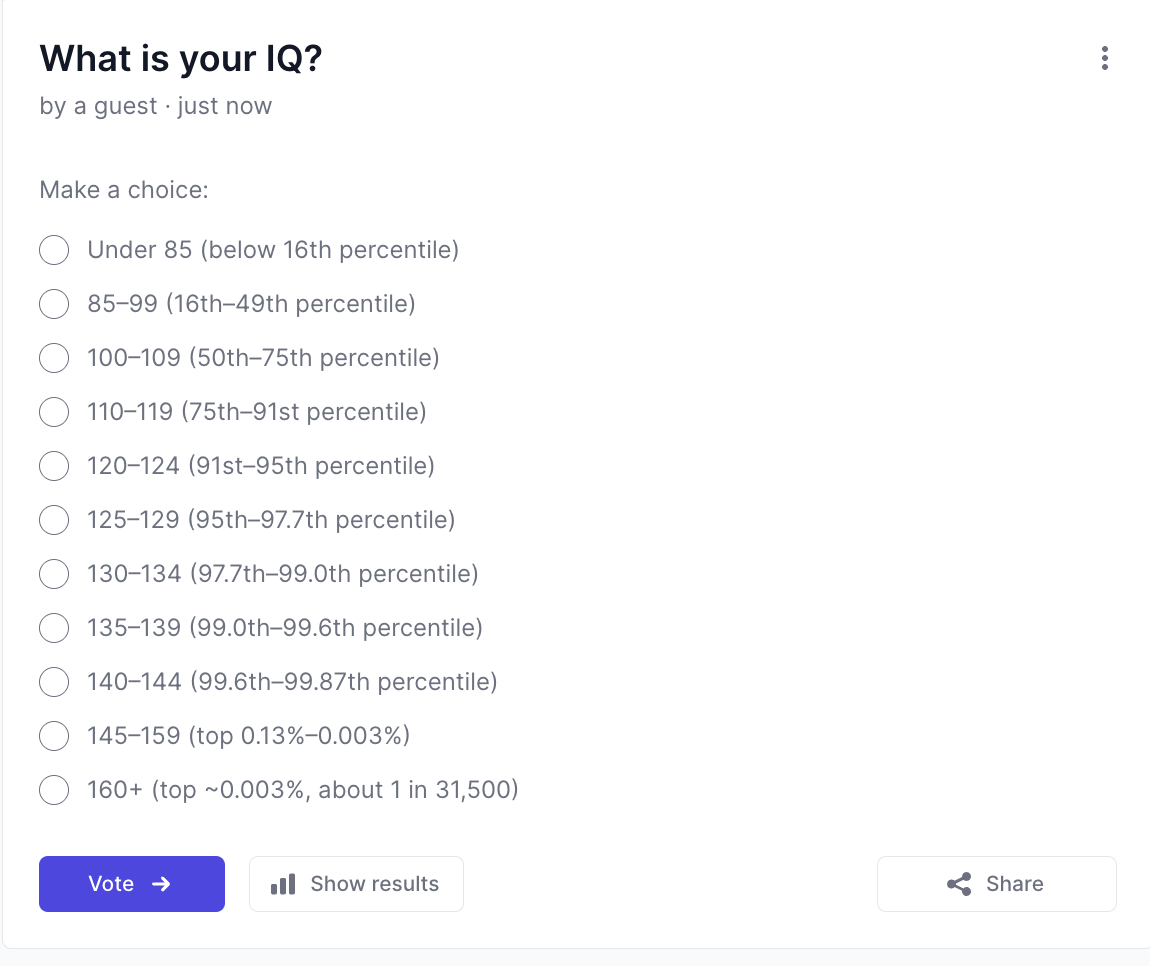Screen dimensions: 1150x966
Task: Choose the 145–159 radio option
Action: pos(54,736)
